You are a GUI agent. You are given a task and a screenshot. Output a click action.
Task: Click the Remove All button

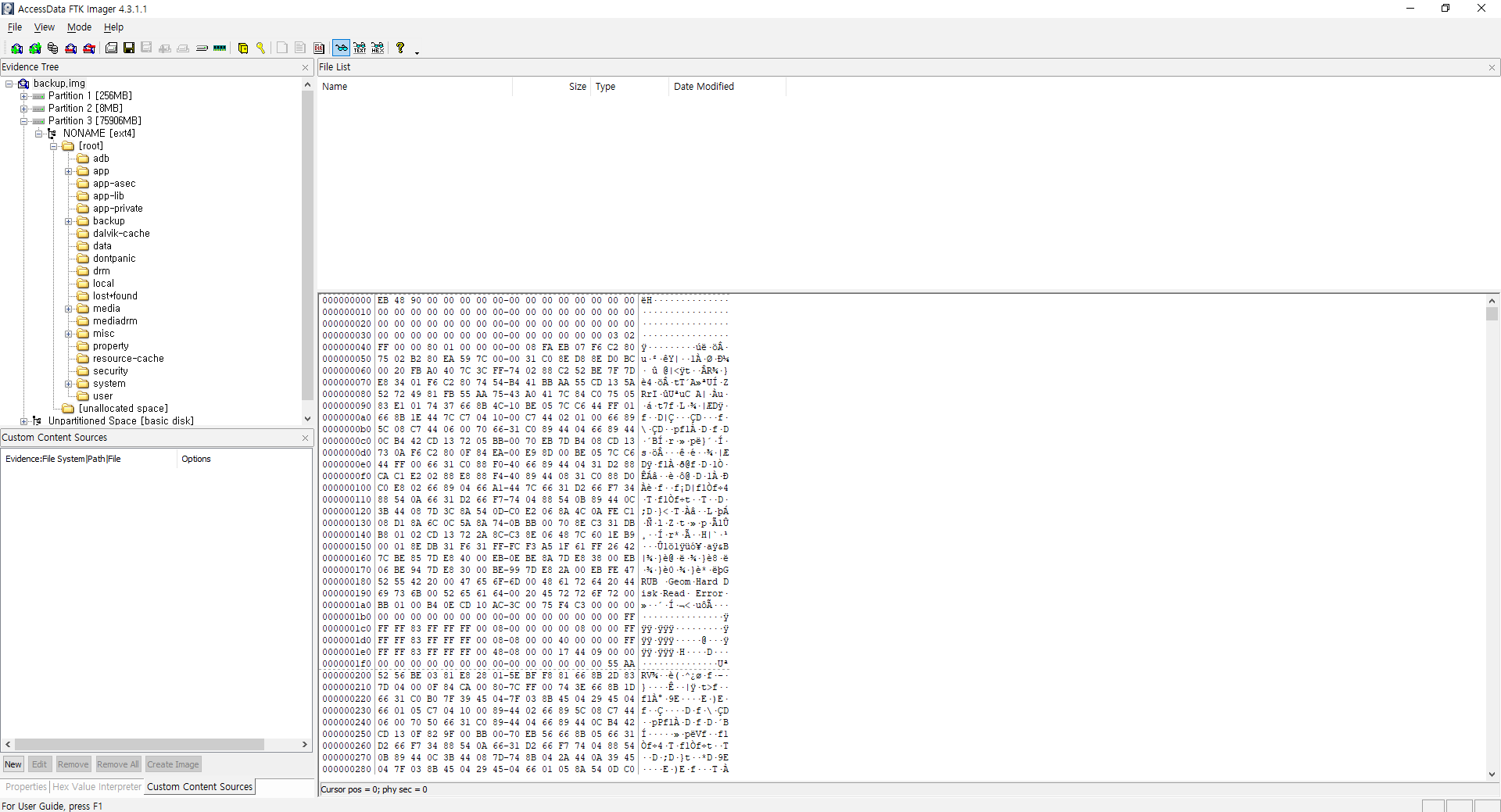(118, 764)
